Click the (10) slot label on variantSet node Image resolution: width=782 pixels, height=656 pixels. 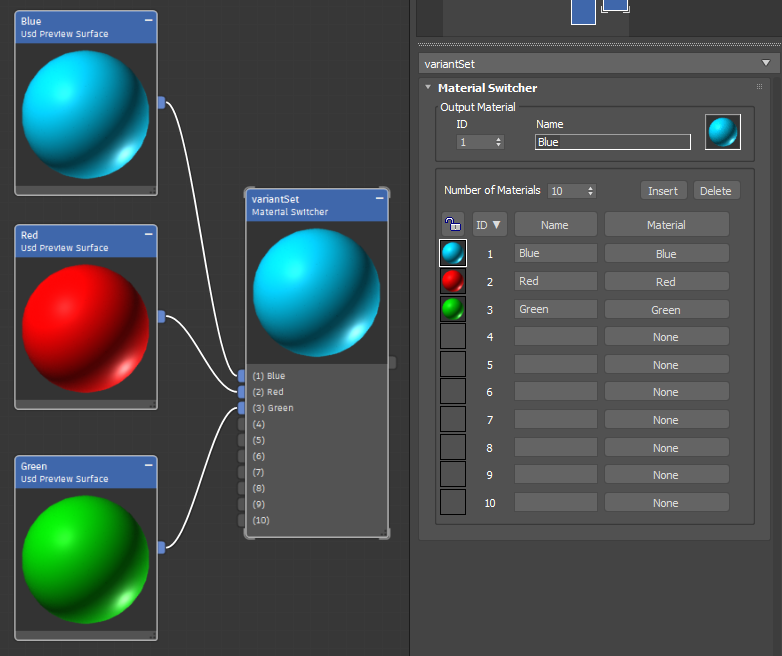tap(261, 520)
